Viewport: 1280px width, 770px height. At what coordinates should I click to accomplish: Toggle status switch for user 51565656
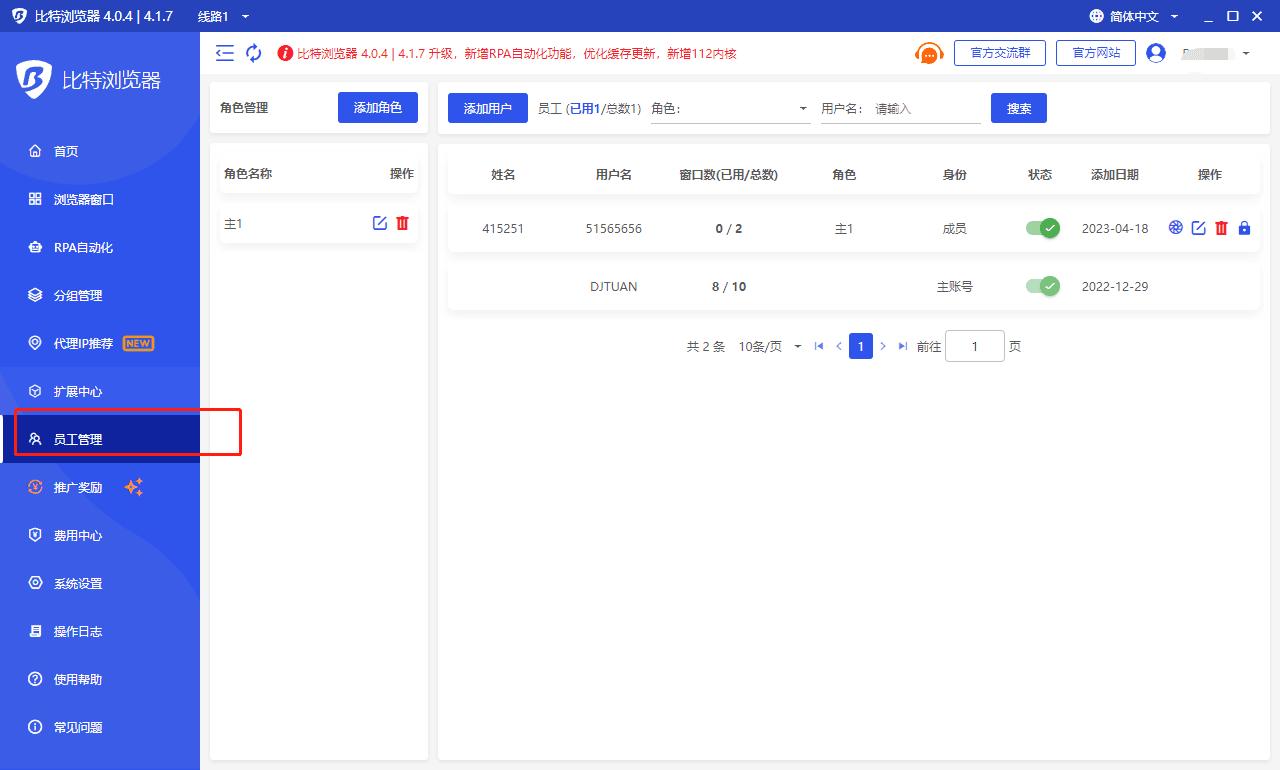click(x=1042, y=228)
